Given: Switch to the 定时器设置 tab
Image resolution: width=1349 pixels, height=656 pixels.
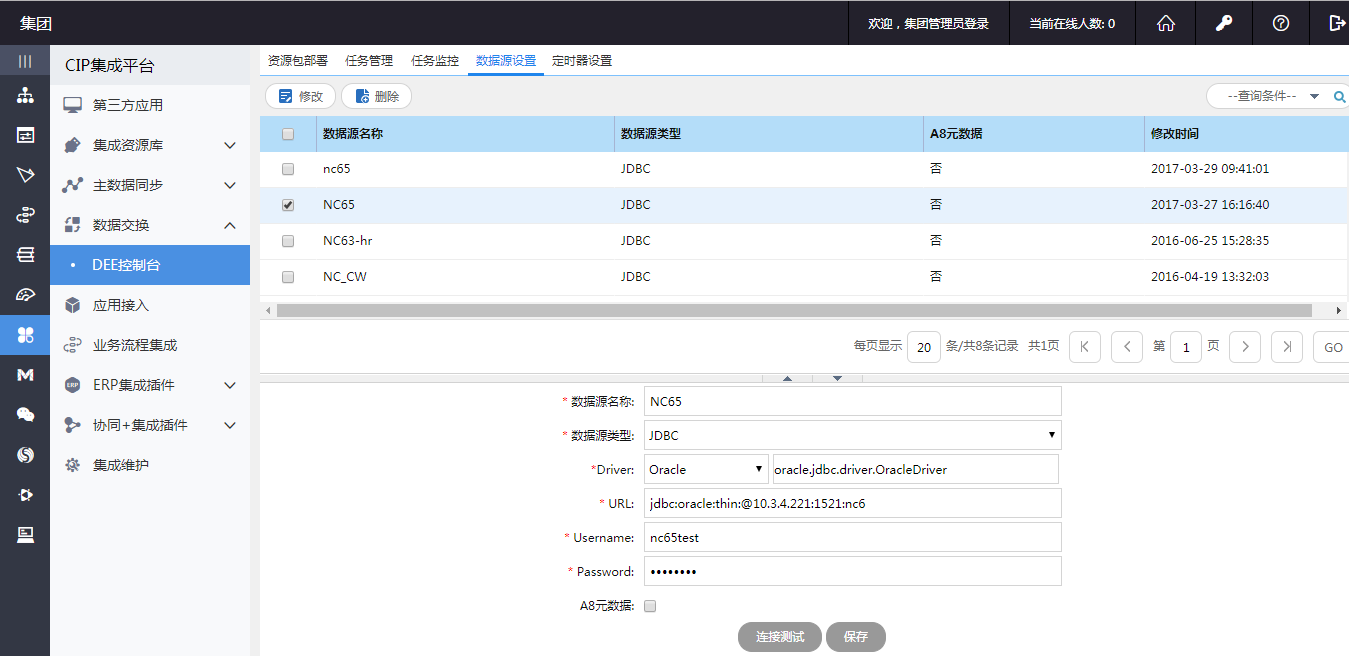Looking at the screenshot, I should pyautogui.click(x=582, y=61).
